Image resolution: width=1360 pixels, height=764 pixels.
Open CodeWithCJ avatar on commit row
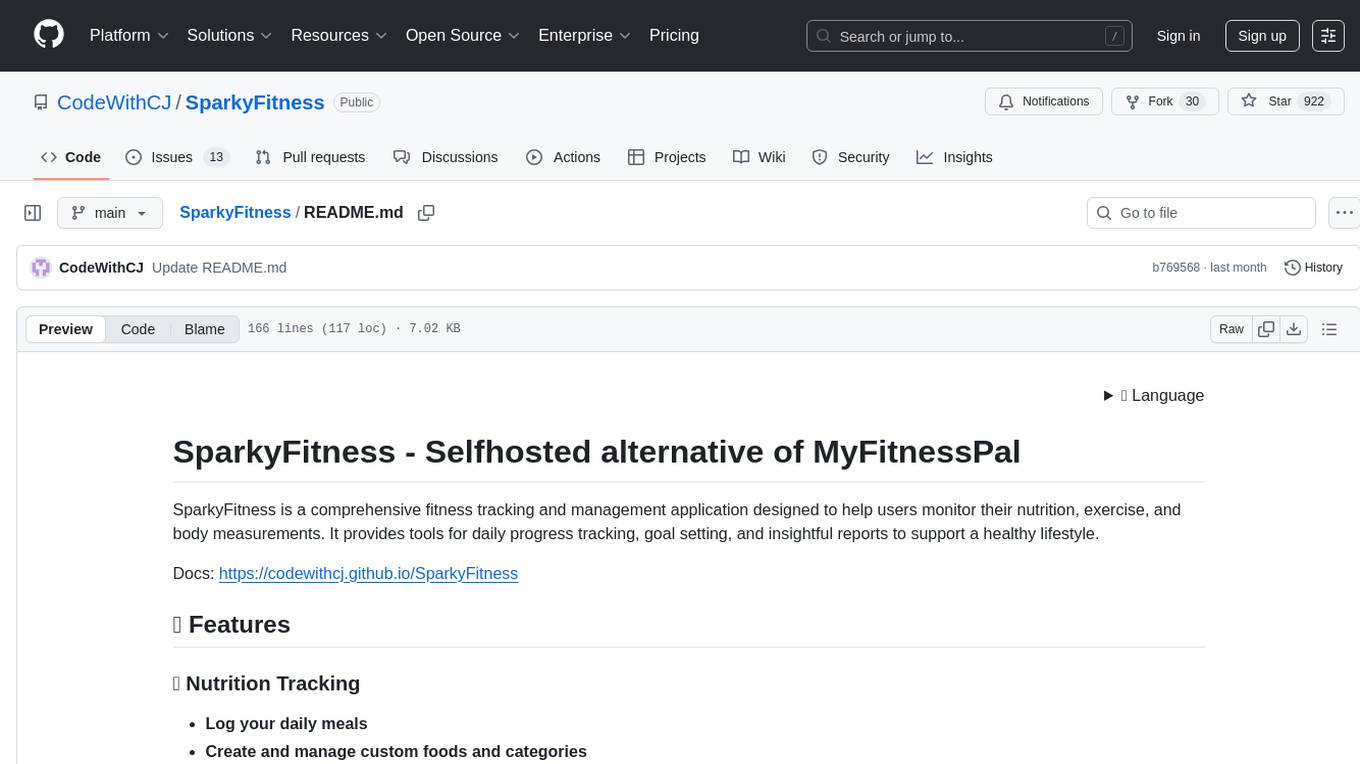tap(41, 267)
